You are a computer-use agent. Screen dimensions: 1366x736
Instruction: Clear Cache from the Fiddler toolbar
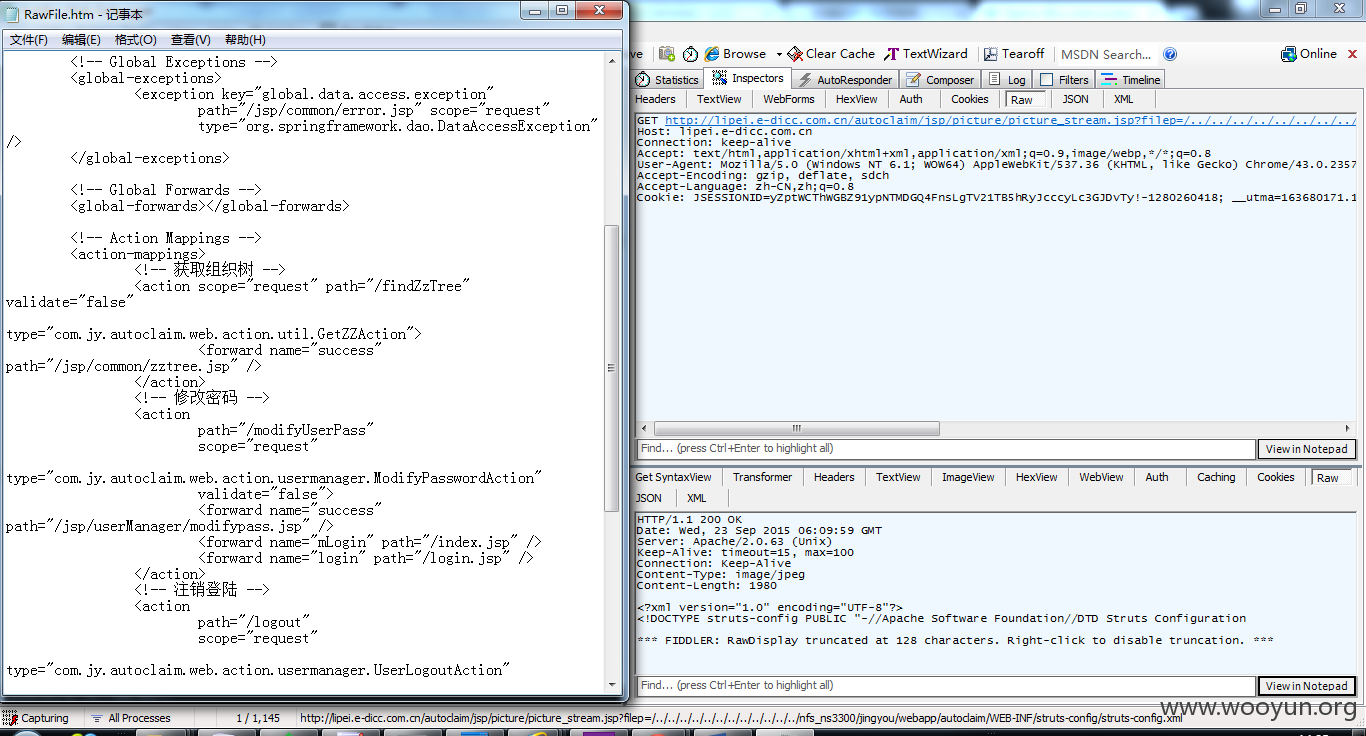pos(831,54)
